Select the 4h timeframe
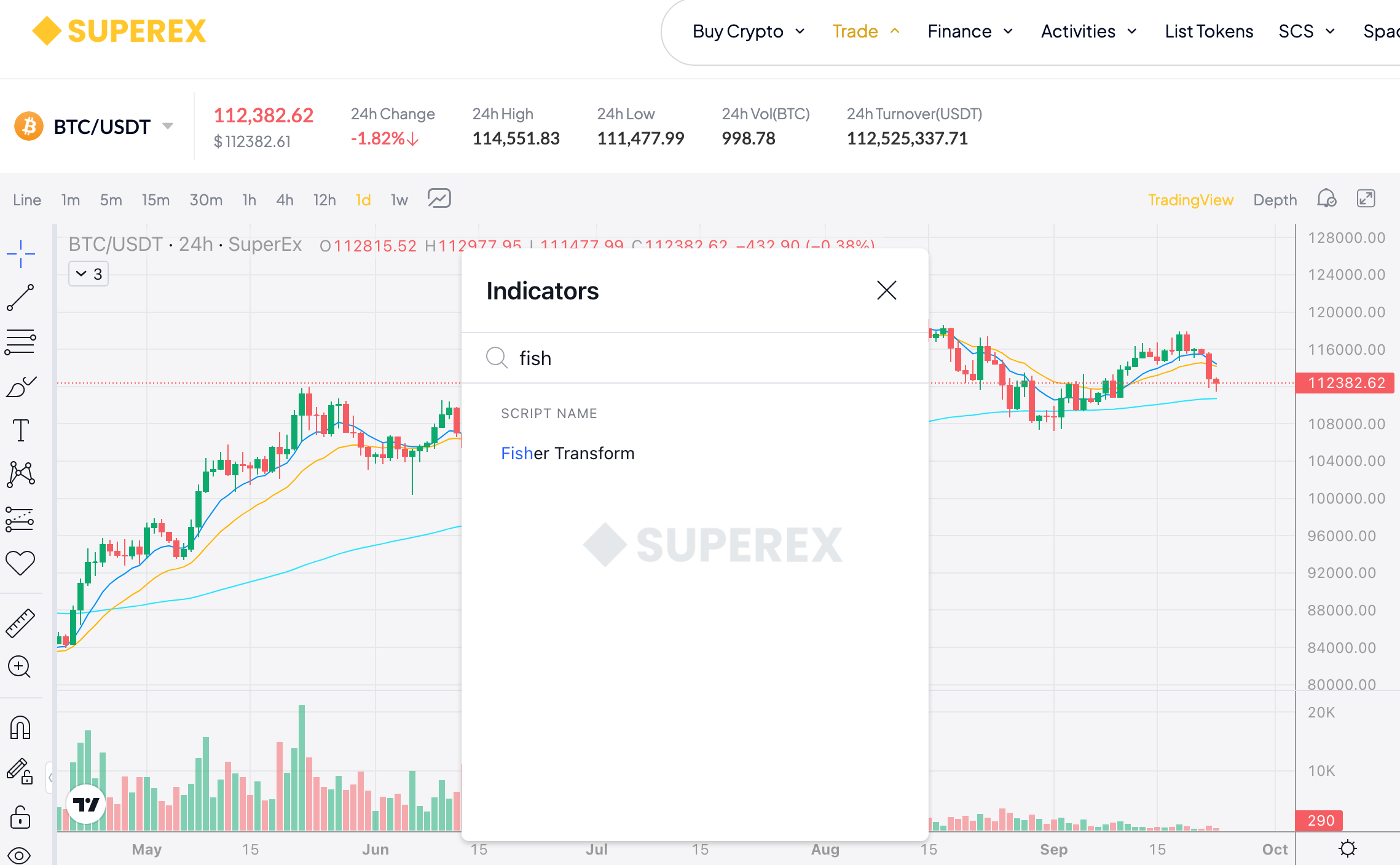The width and height of the screenshot is (1400, 865). coord(285,200)
